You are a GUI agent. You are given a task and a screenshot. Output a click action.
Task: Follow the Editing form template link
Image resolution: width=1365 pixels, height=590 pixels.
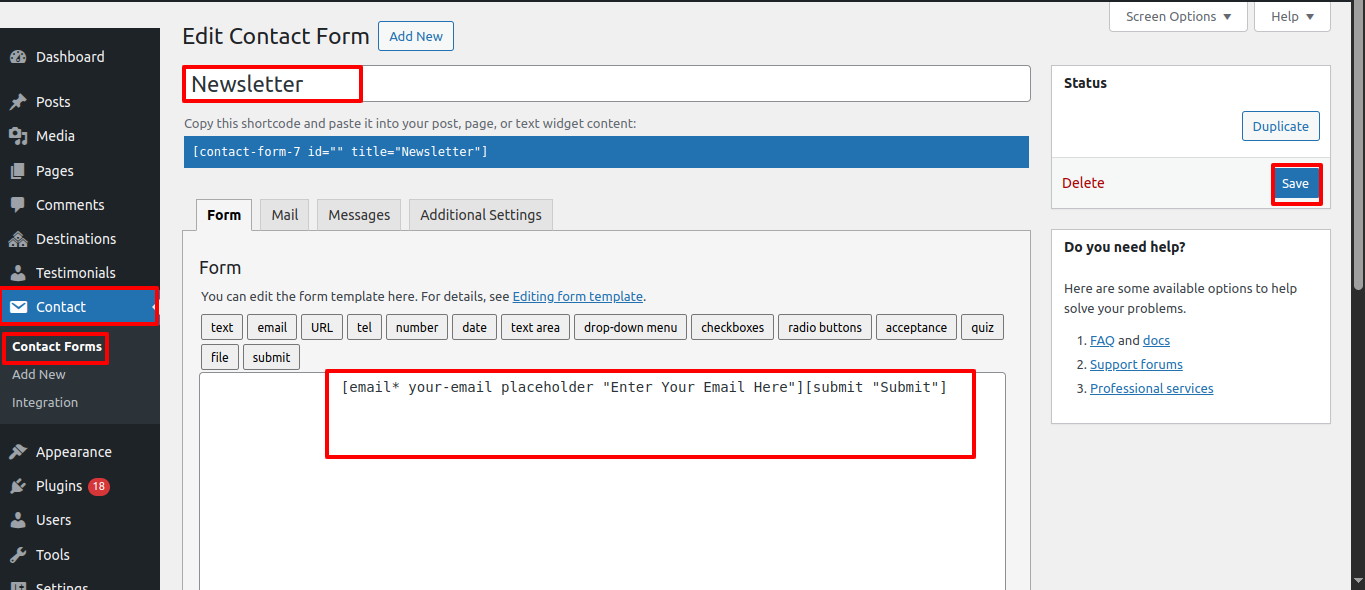click(x=578, y=297)
